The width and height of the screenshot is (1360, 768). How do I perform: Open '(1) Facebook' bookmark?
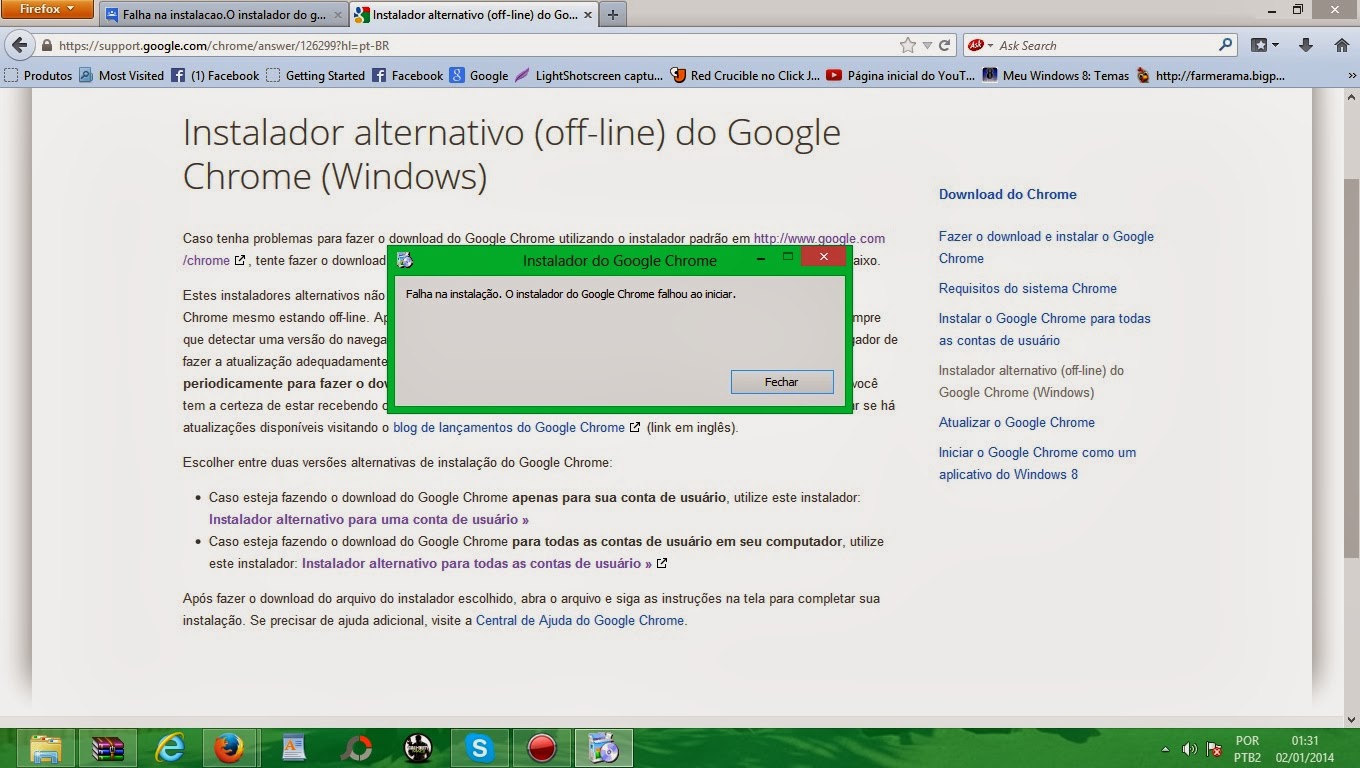[215, 75]
